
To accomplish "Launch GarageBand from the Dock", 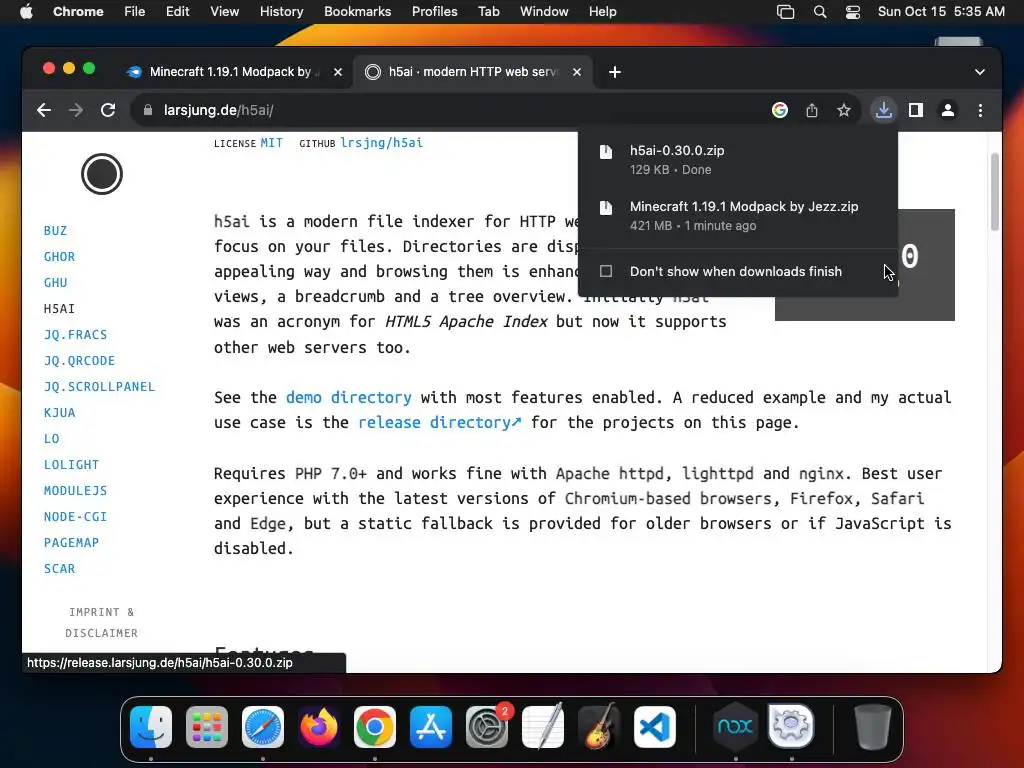I will click(599, 727).
